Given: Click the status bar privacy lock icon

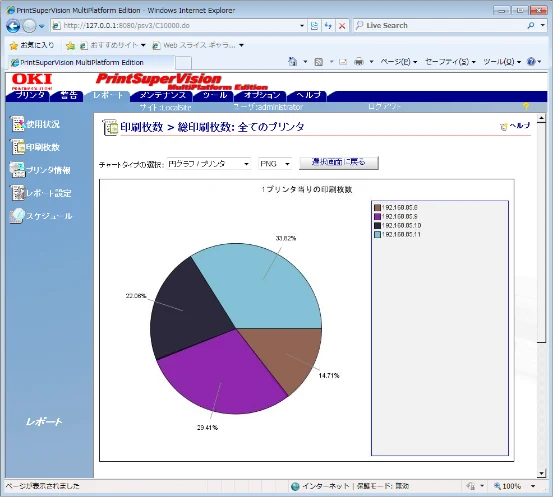Looking at the screenshot, I should tap(470, 486).
